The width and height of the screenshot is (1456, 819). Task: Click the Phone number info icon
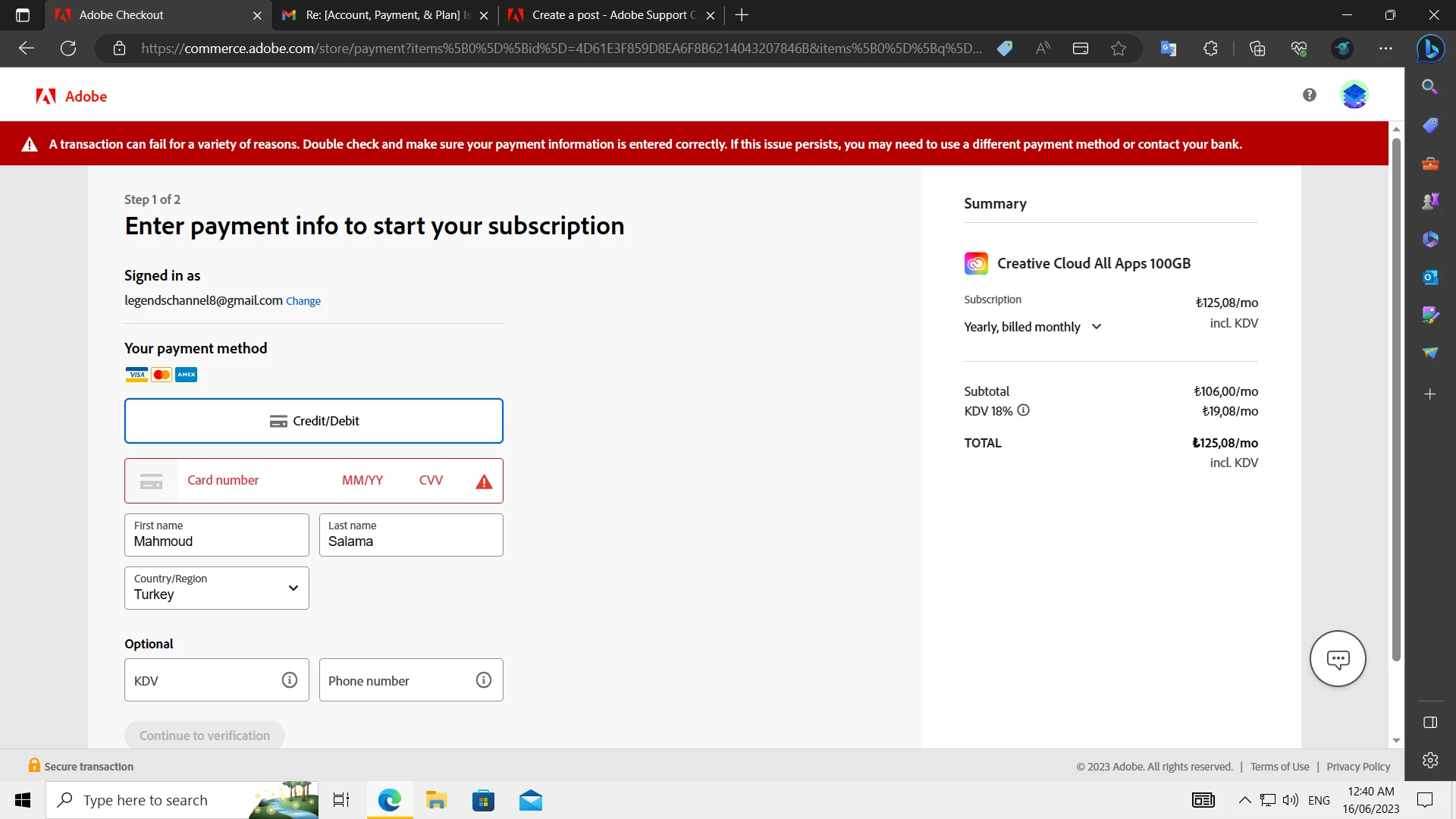(x=484, y=680)
